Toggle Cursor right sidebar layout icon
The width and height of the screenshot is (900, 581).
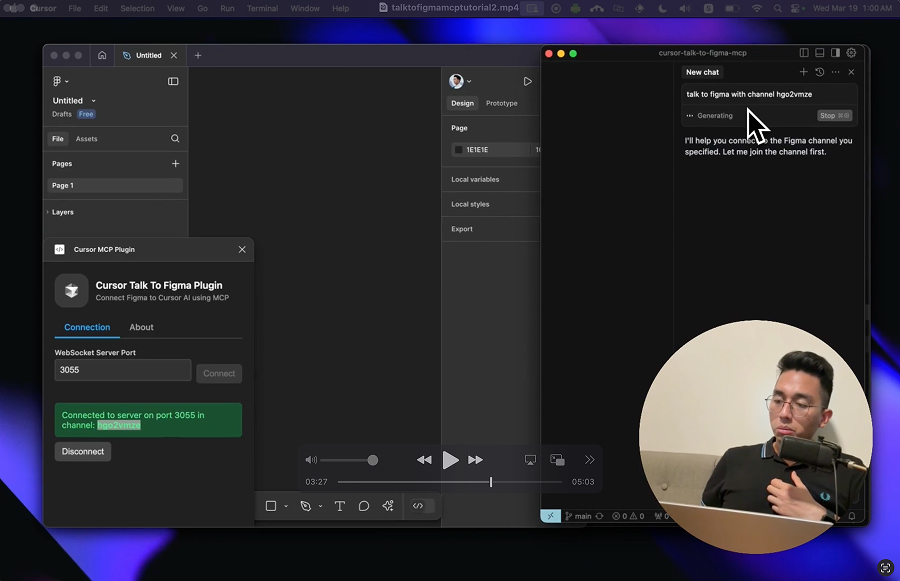pyautogui.click(x=835, y=53)
